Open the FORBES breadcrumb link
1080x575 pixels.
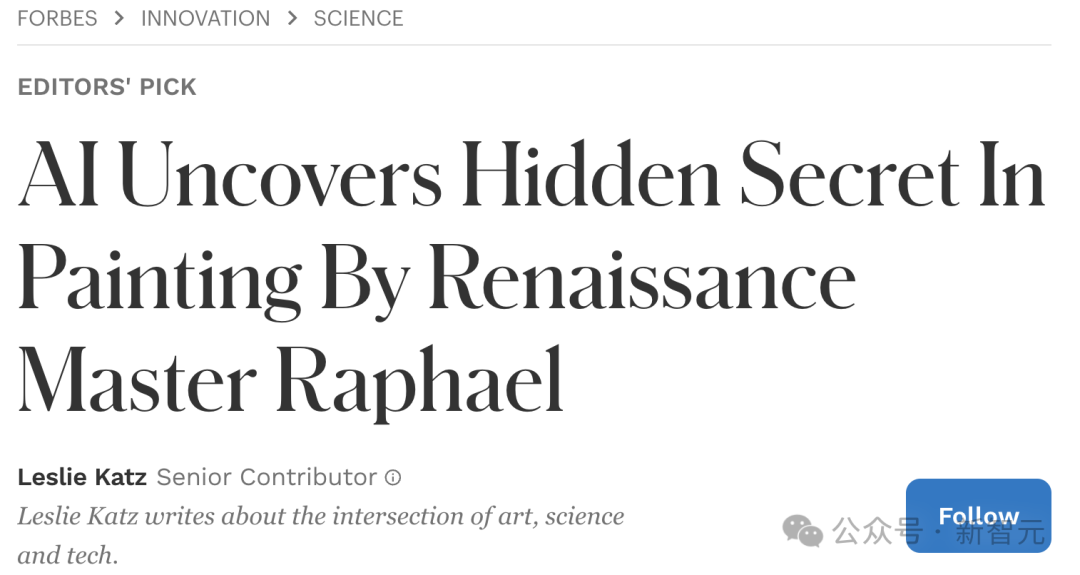[57, 18]
